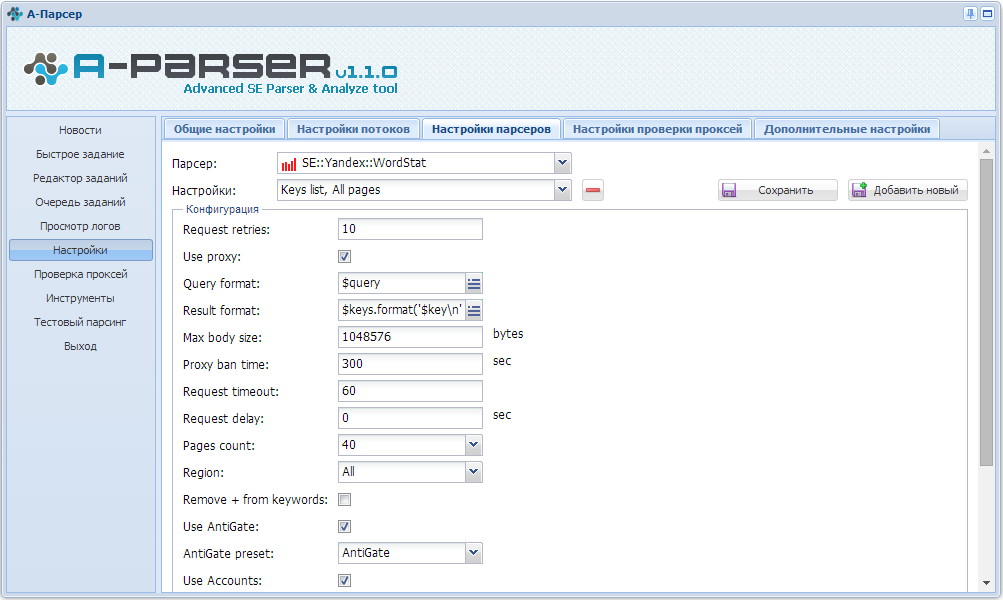Image resolution: width=1003 pixels, height=600 pixels.
Task: Toggle the Use proxy checkbox
Action: [x=344, y=257]
